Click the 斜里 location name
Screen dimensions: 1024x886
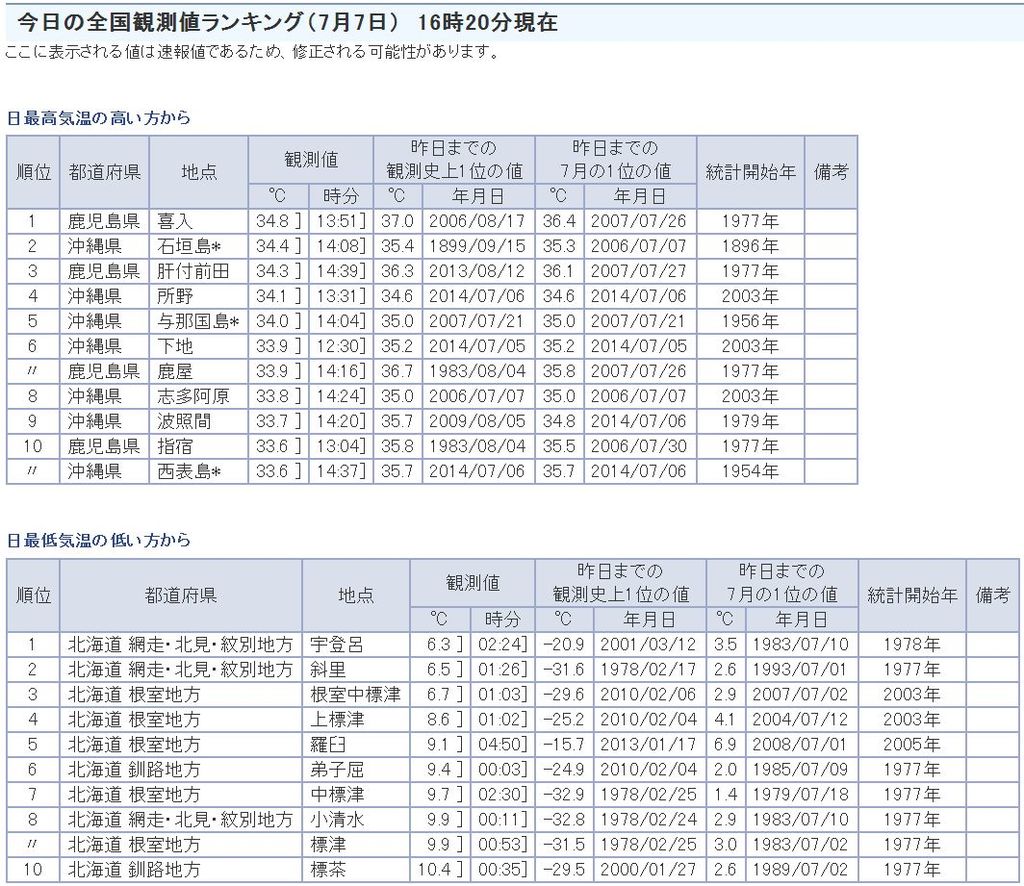328,670
